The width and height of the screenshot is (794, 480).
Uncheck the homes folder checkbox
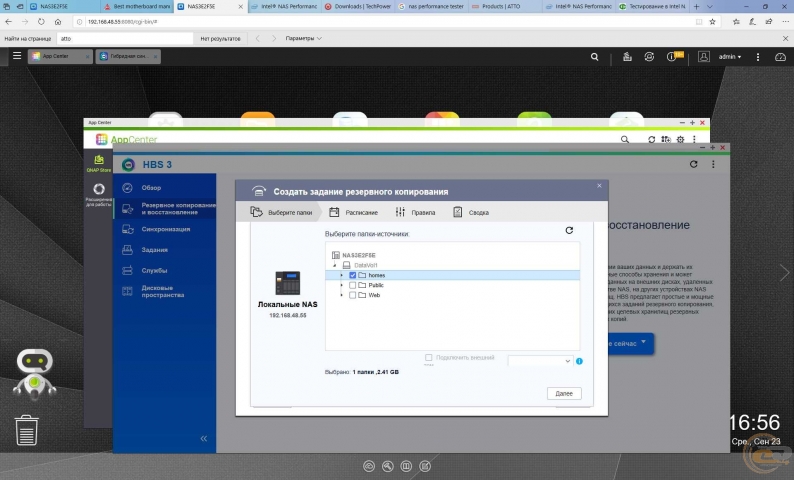pos(353,275)
